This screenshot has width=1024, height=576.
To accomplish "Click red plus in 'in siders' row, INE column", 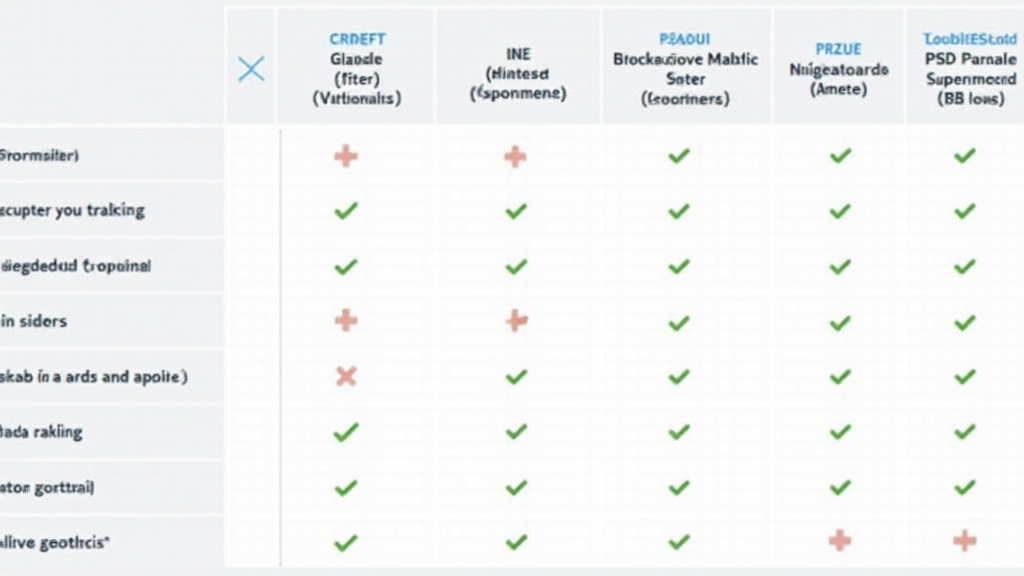I will pyautogui.click(x=516, y=321).
